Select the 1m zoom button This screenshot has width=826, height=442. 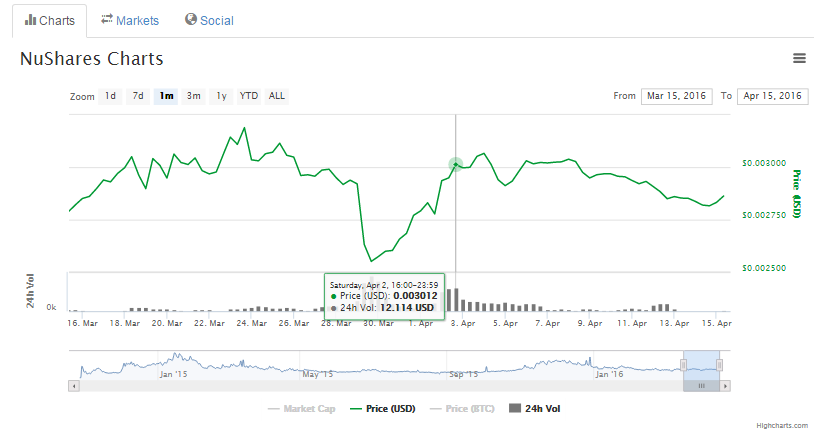pyautogui.click(x=166, y=96)
